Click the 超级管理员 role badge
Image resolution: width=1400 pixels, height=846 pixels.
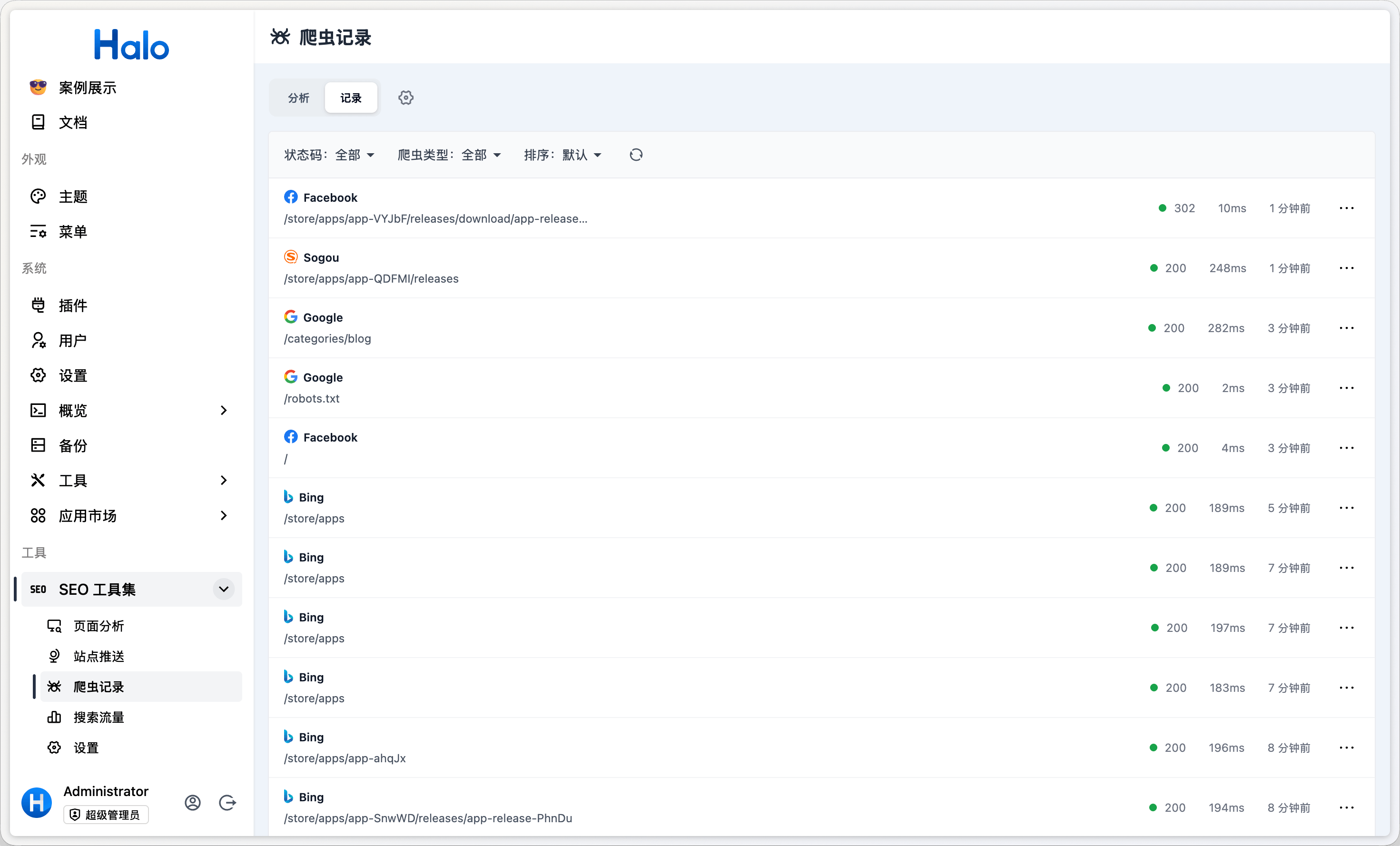(x=106, y=815)
